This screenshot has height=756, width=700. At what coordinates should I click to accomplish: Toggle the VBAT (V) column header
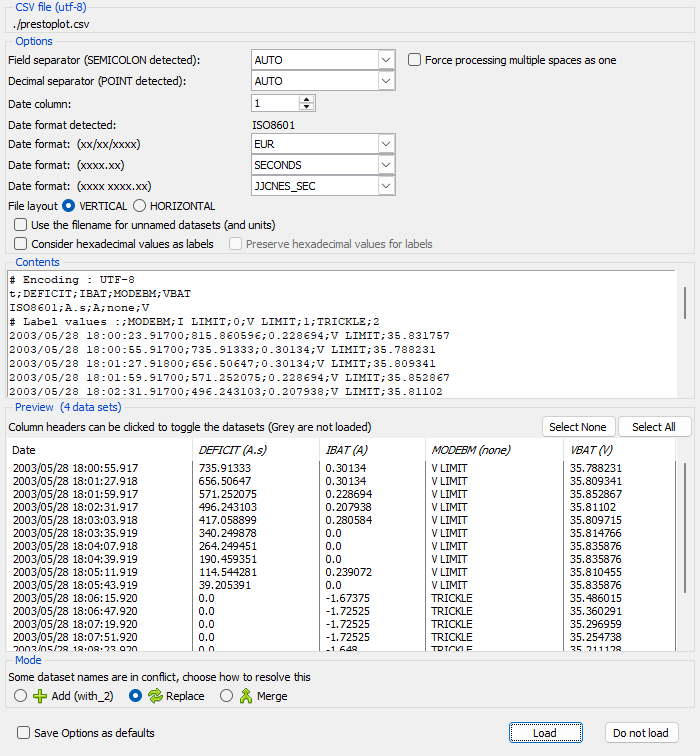point(619,450)
